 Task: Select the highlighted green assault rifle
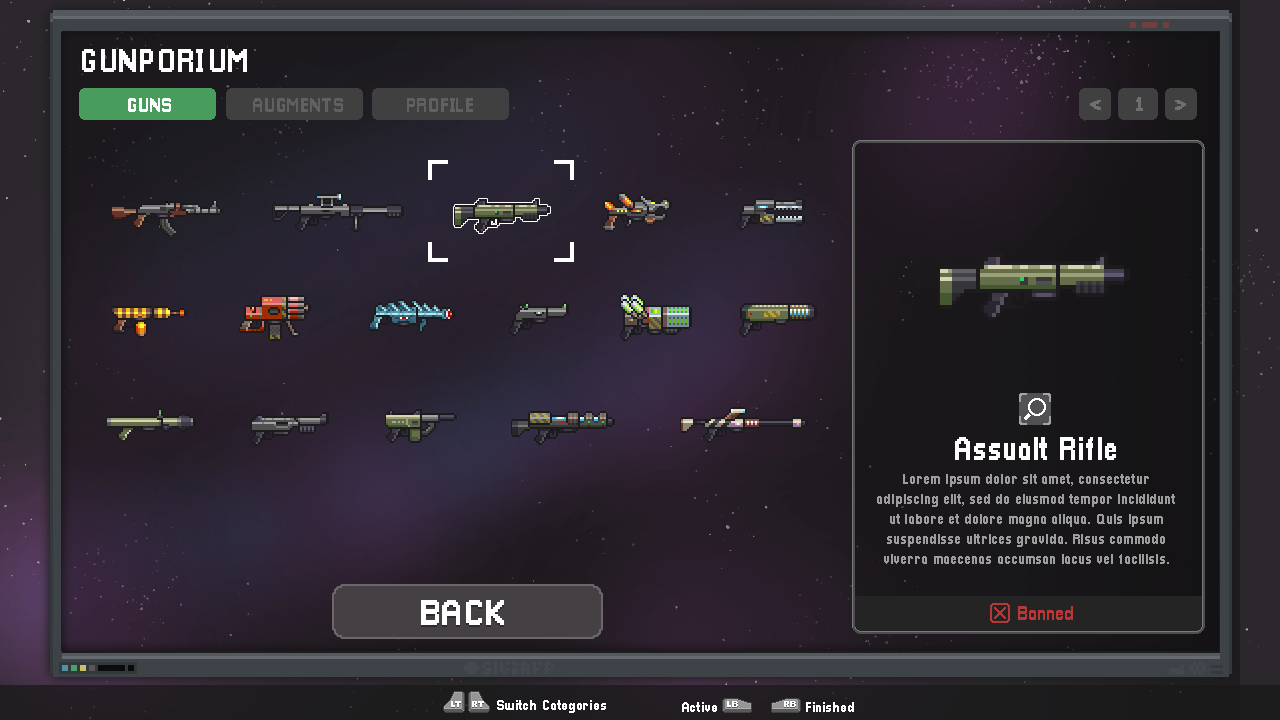point(501,213)
